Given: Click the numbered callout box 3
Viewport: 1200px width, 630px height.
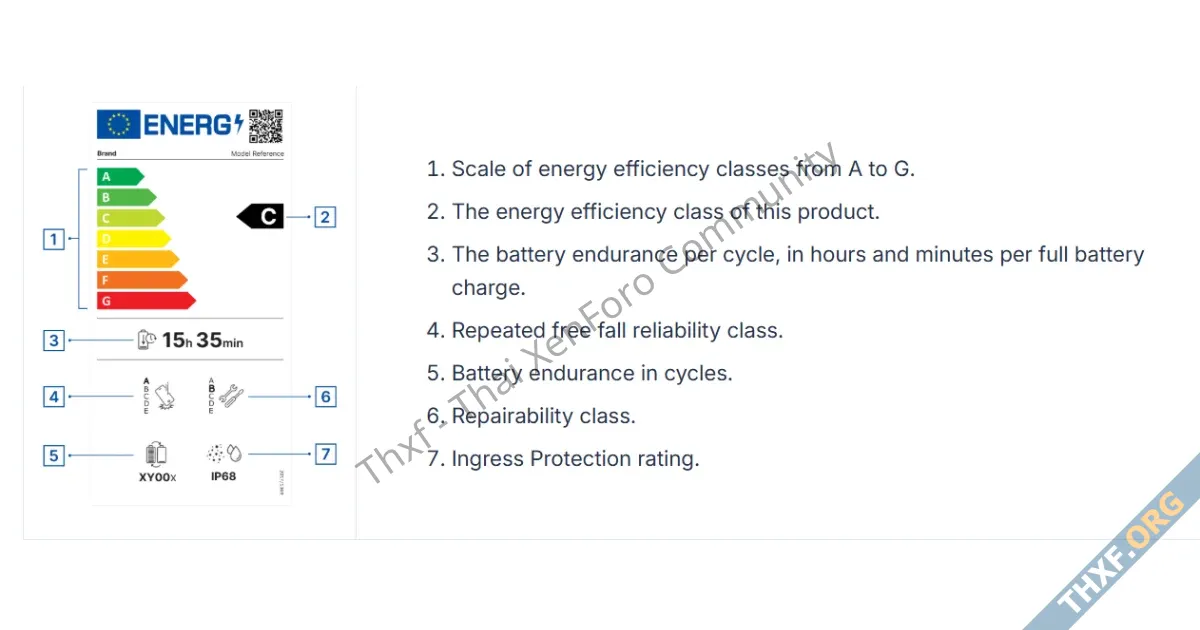Looking at the screenshot, I should pos(54,340).
